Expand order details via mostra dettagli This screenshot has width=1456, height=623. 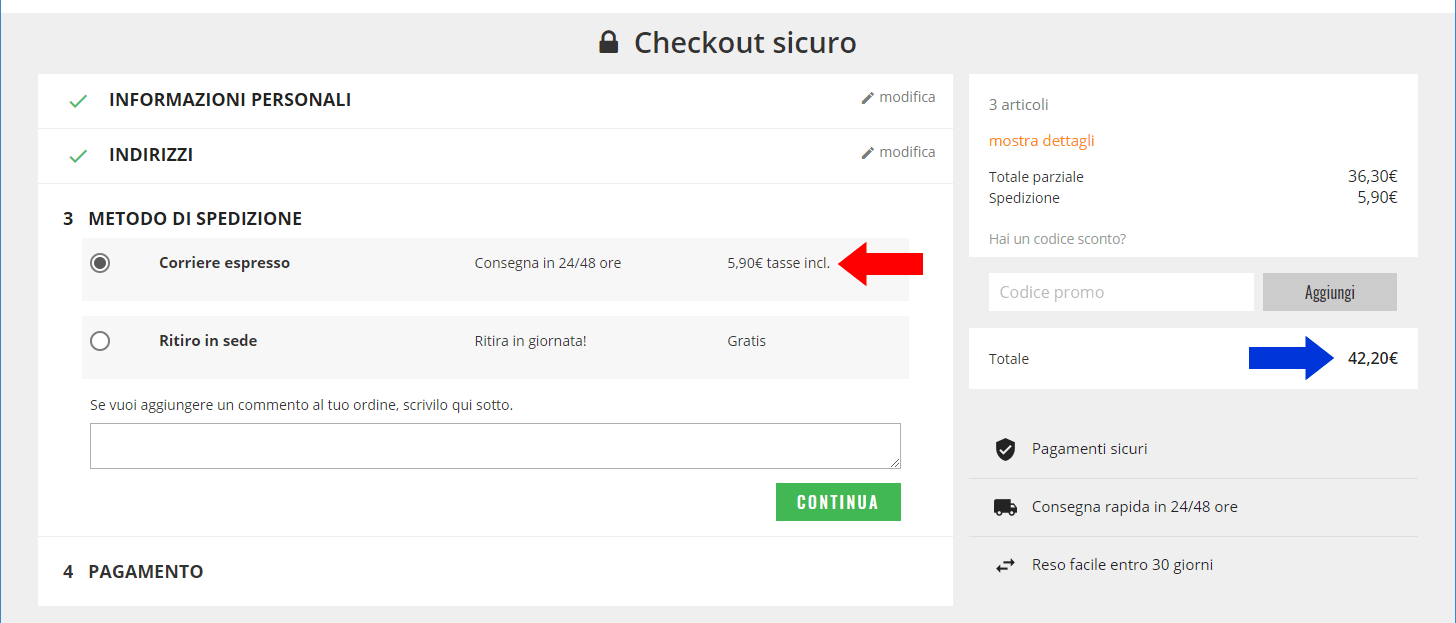1041,141
